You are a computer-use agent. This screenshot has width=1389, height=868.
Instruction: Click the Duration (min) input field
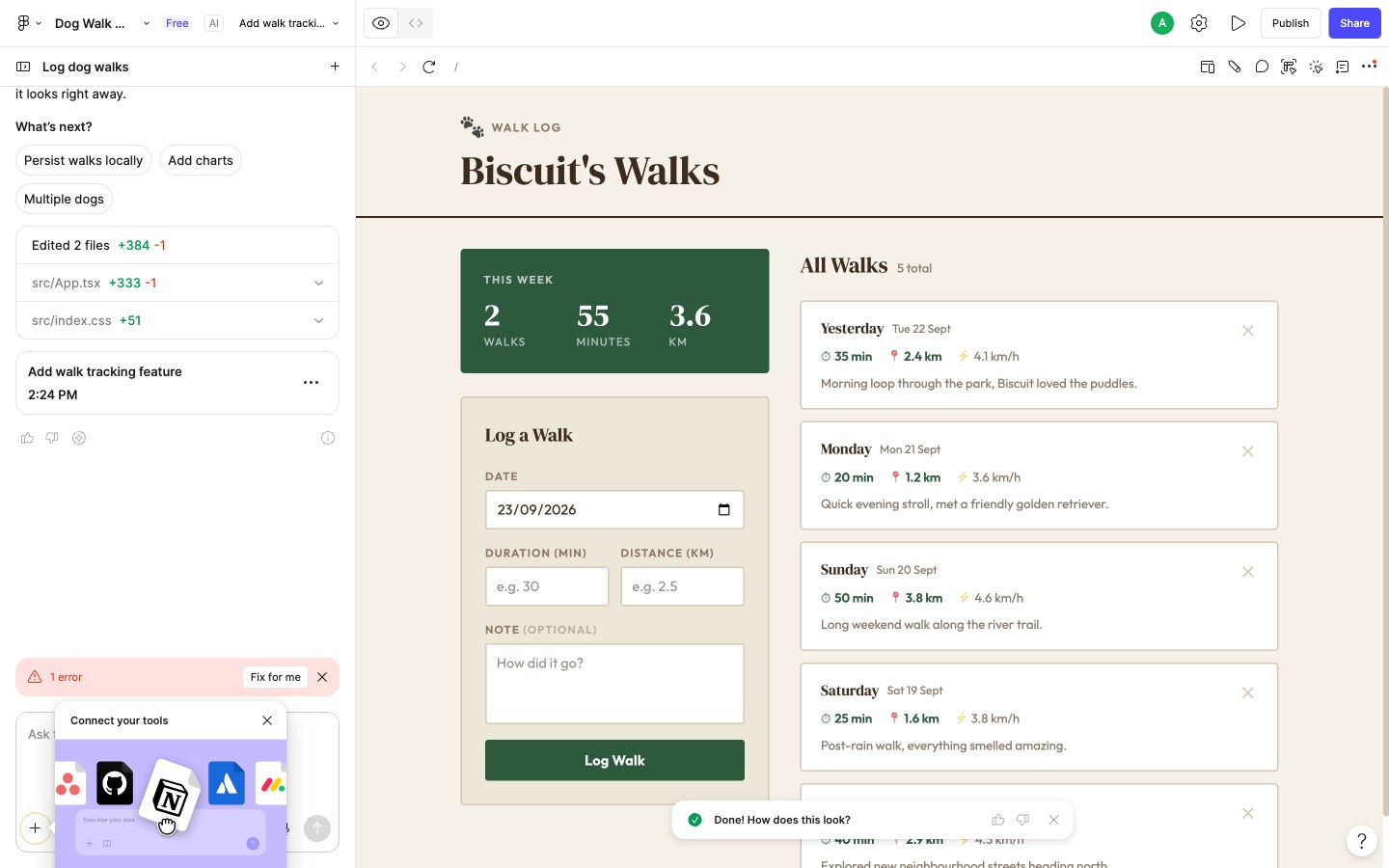point(547,586)
